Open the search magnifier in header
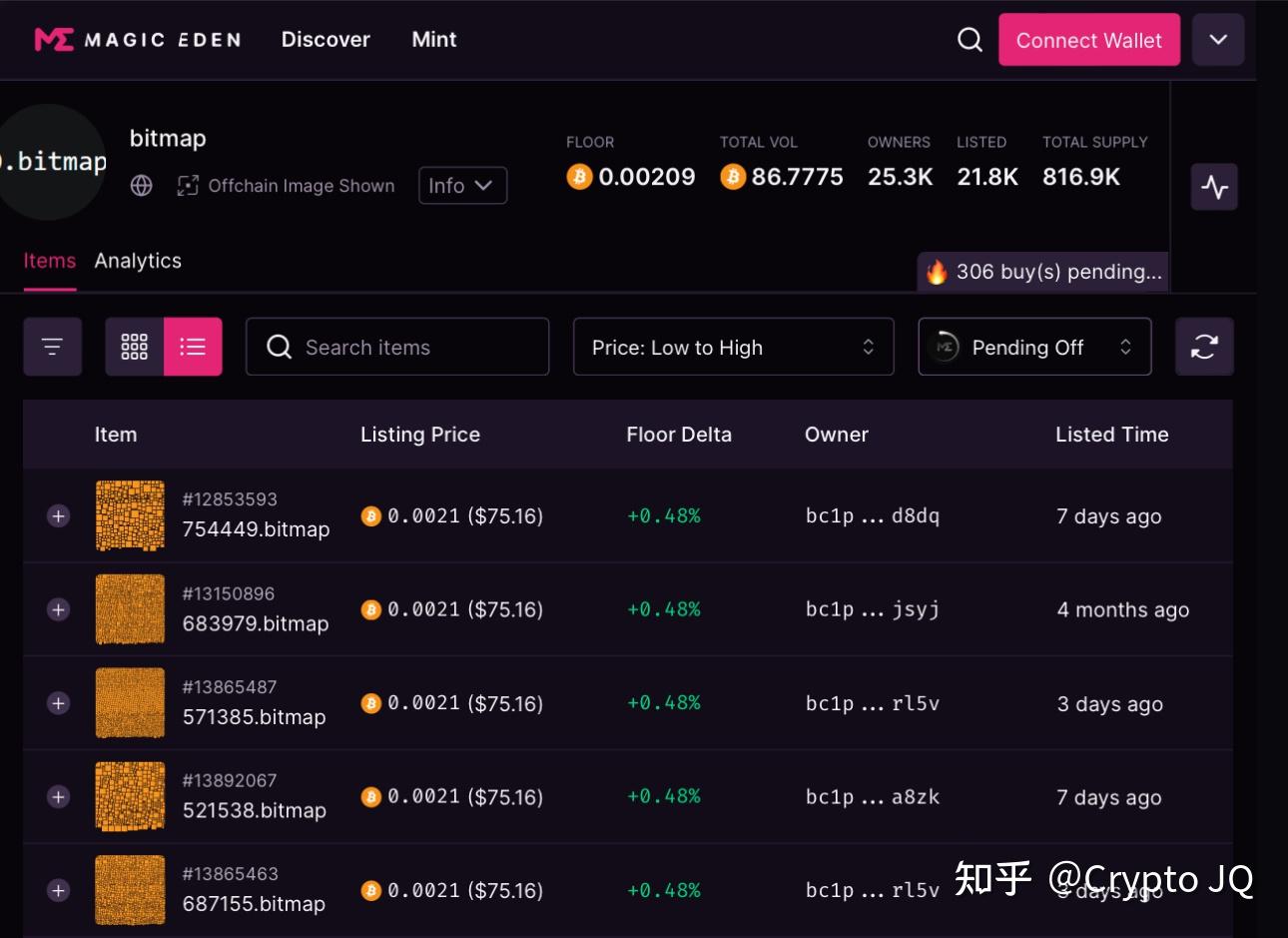 pos(969,40)
